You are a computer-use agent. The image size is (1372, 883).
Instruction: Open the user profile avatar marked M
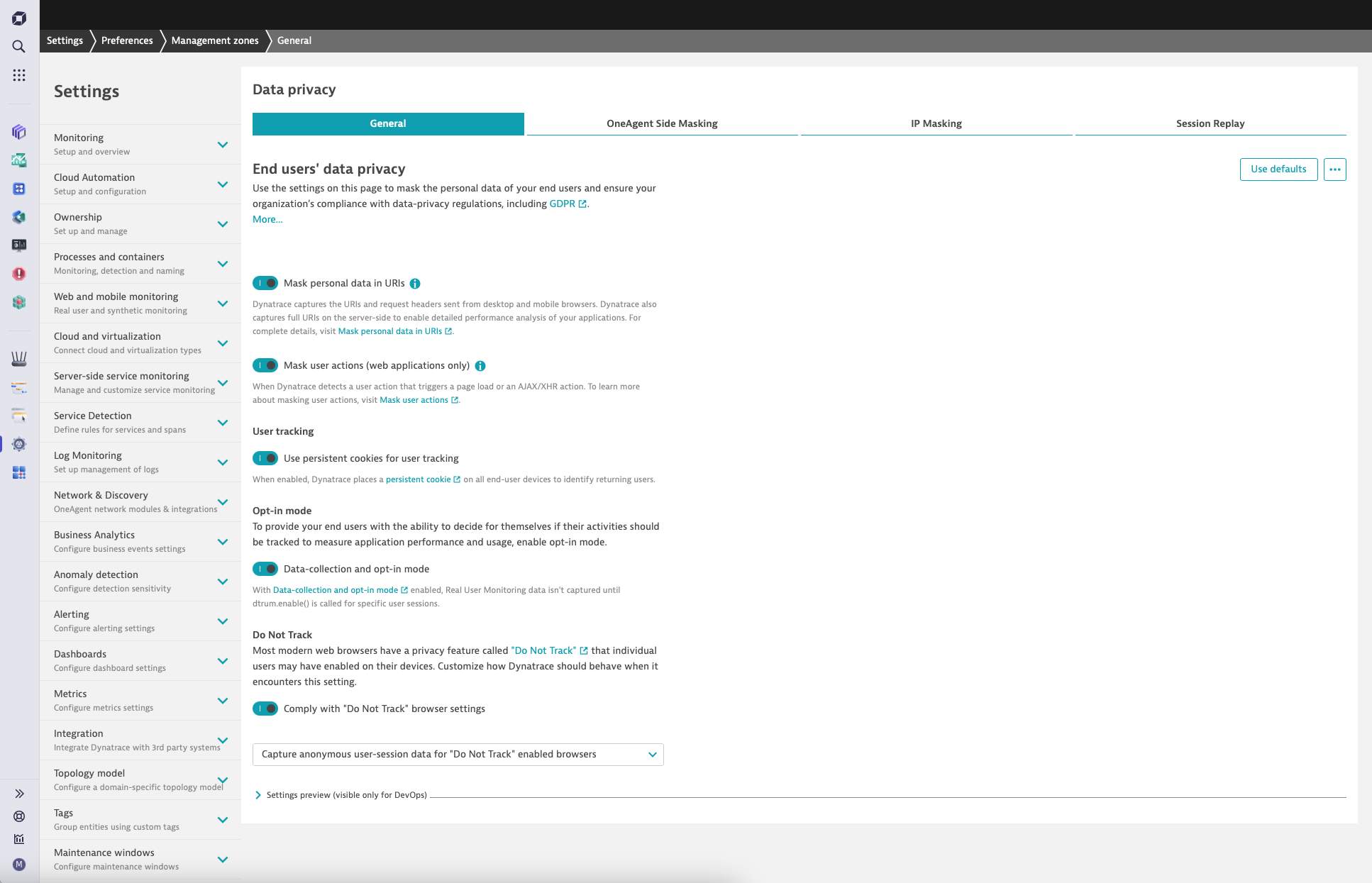(19, 865)
